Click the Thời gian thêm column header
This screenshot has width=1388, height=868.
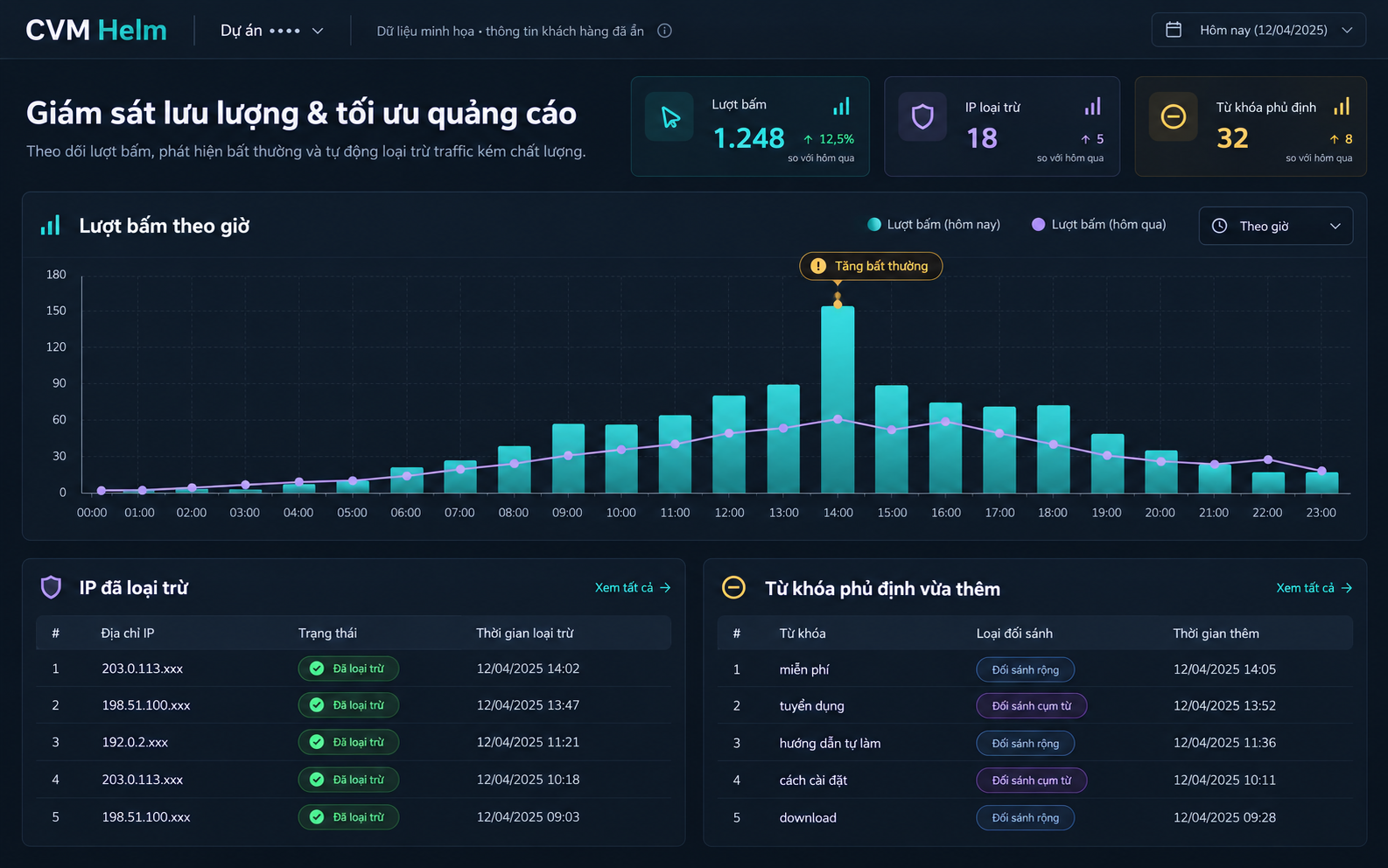click(x=1216, y=633)
